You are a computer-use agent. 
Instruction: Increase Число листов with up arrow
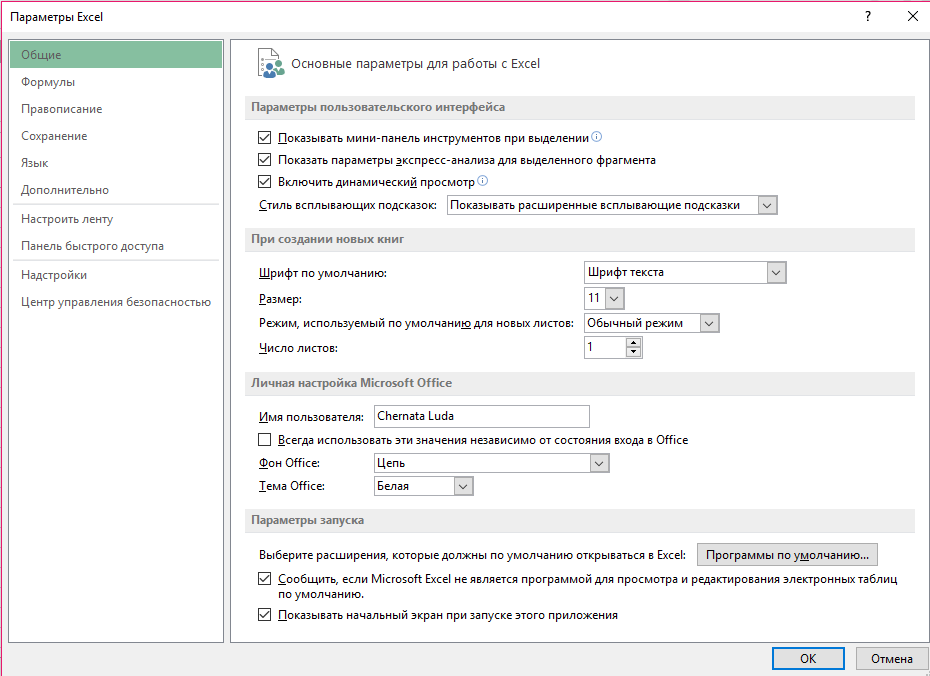pyautogui.click(x=633, y=343)
